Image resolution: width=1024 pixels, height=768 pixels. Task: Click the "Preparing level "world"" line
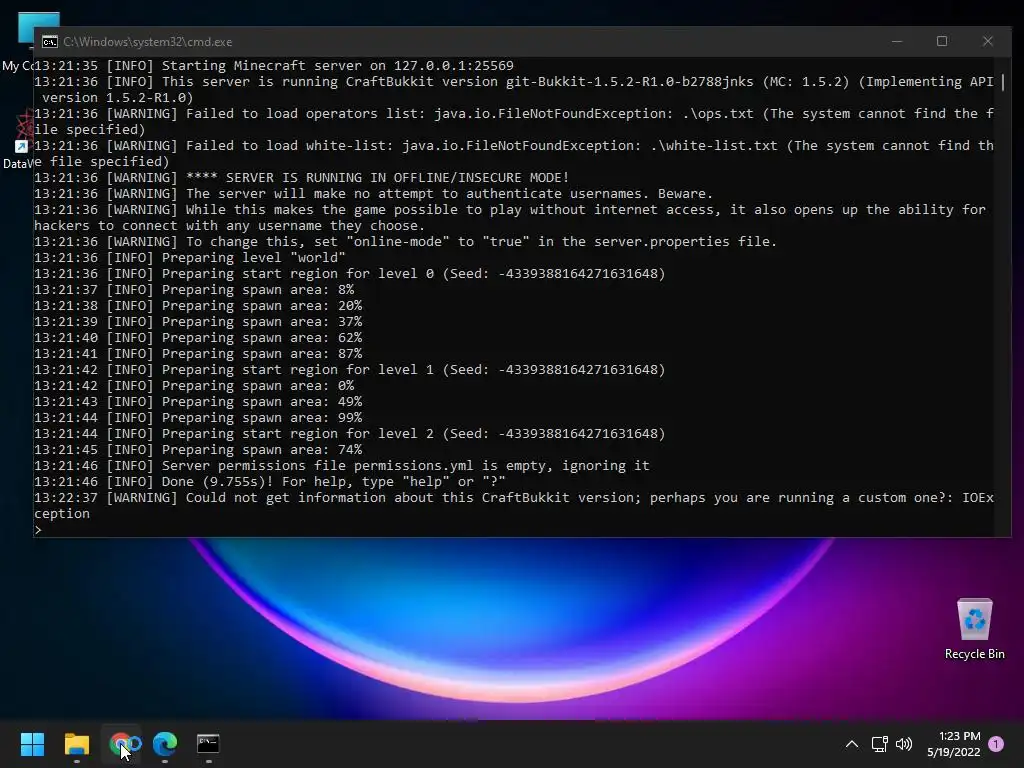point(189,258)
